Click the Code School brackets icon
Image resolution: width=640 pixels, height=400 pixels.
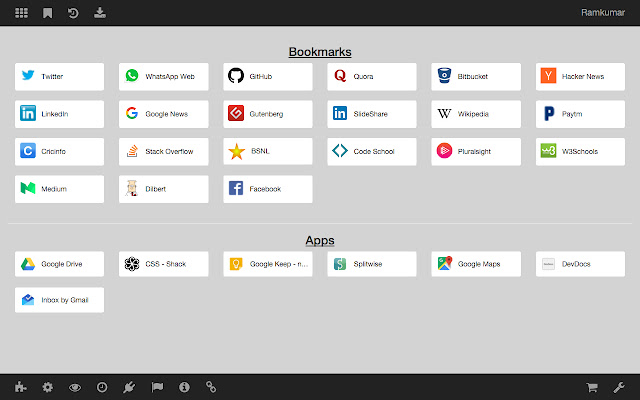340,151
